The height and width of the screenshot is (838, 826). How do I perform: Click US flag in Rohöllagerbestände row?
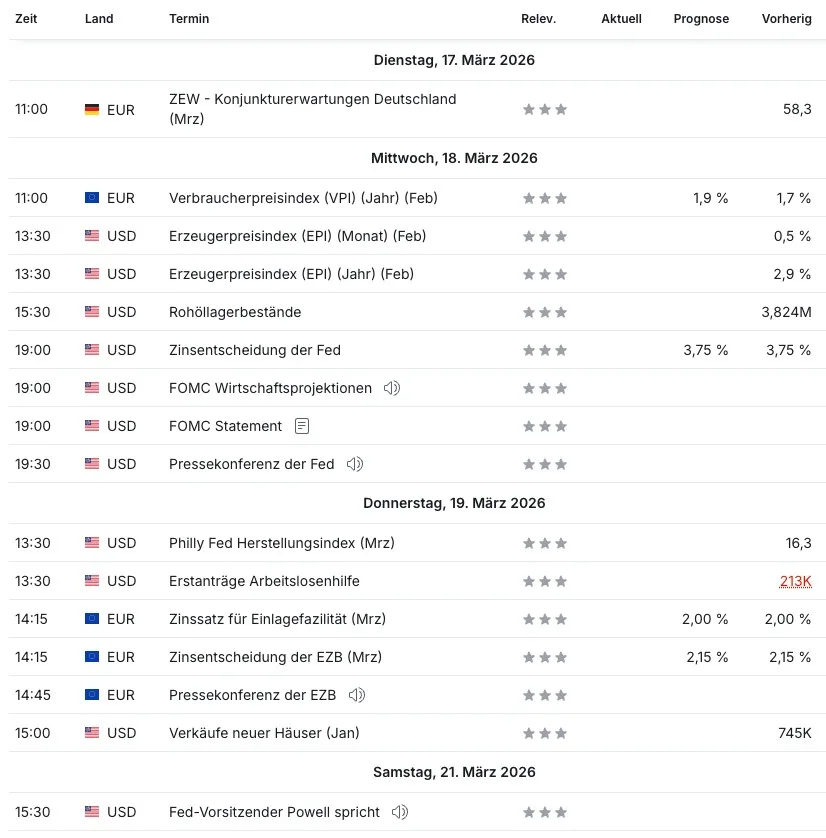(x=92, y=312)
